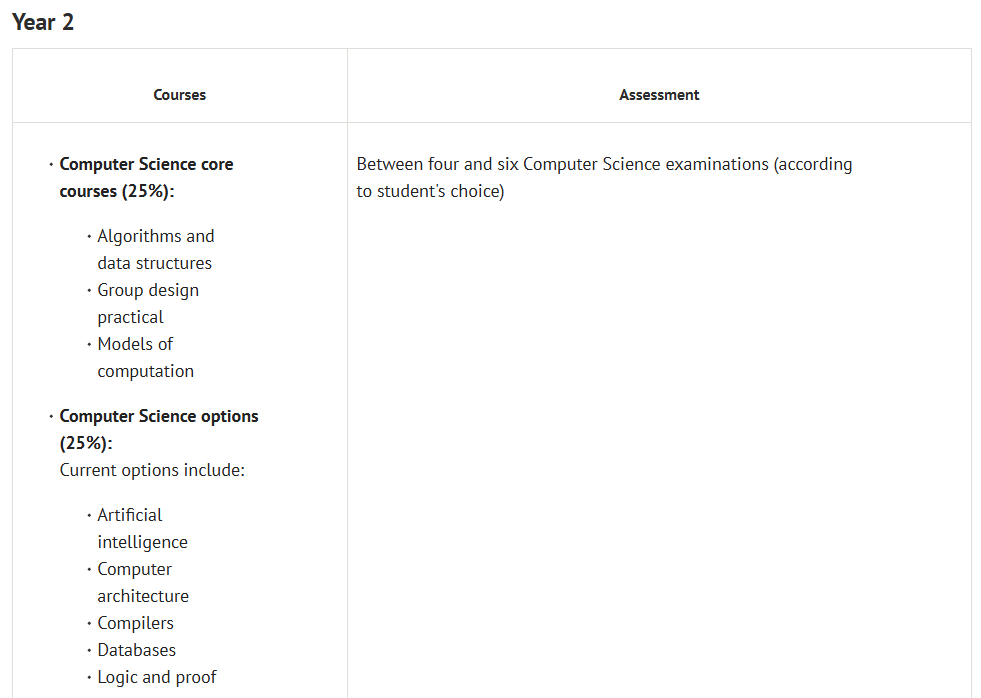Click the 'to student's choice)' line
Screen dimensions: 981x698
430,191
